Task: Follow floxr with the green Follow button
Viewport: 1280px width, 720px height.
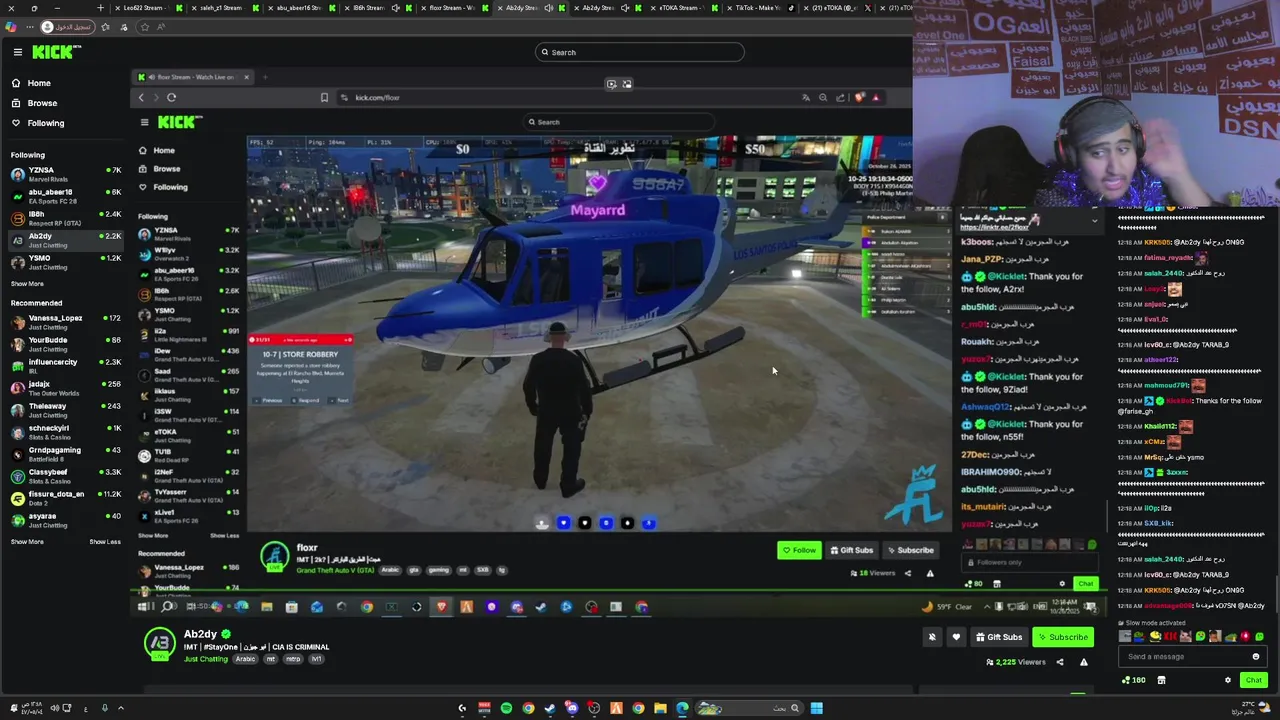Action: (799, 550)
